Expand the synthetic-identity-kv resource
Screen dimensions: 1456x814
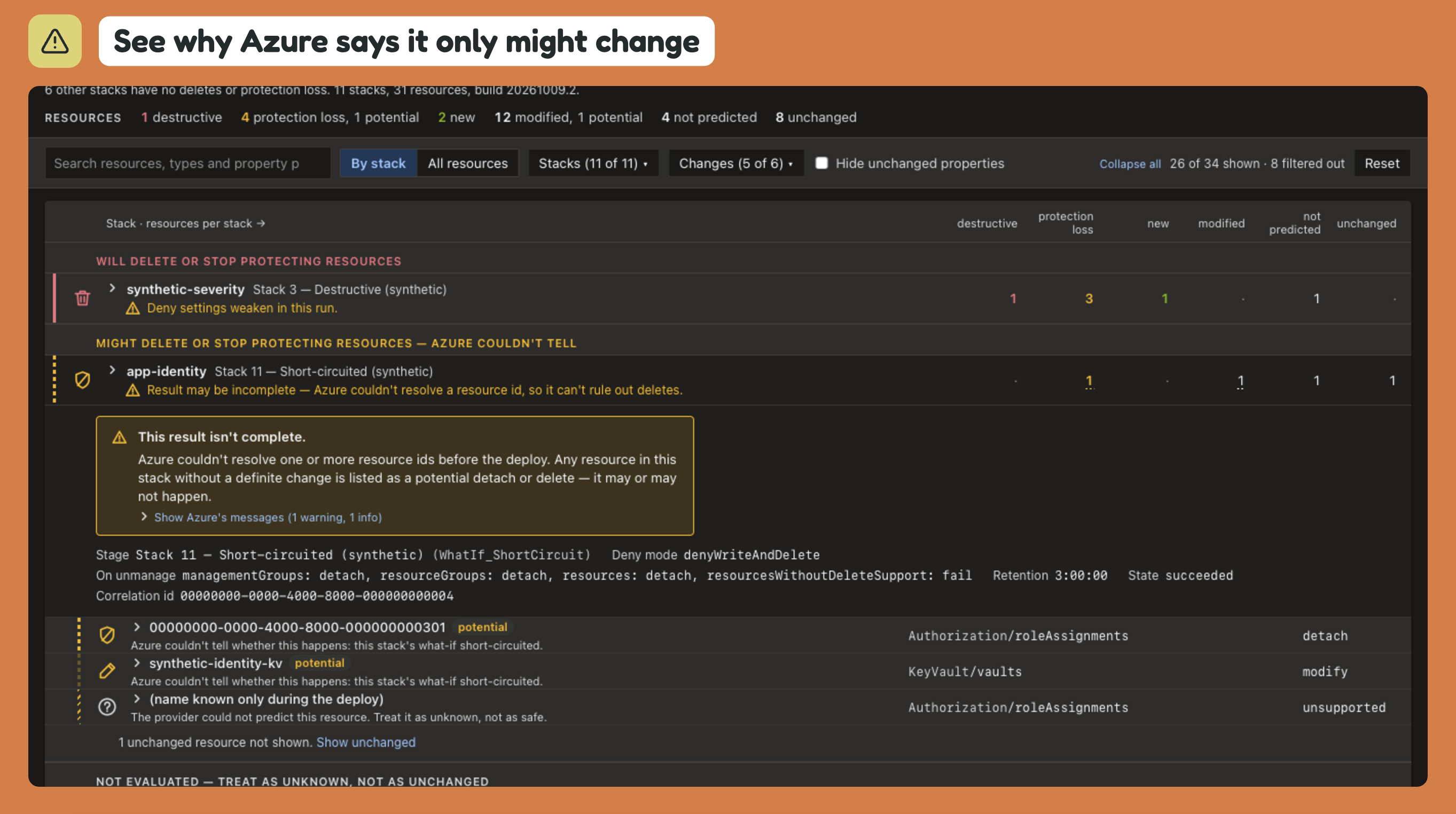coord(136,662)
